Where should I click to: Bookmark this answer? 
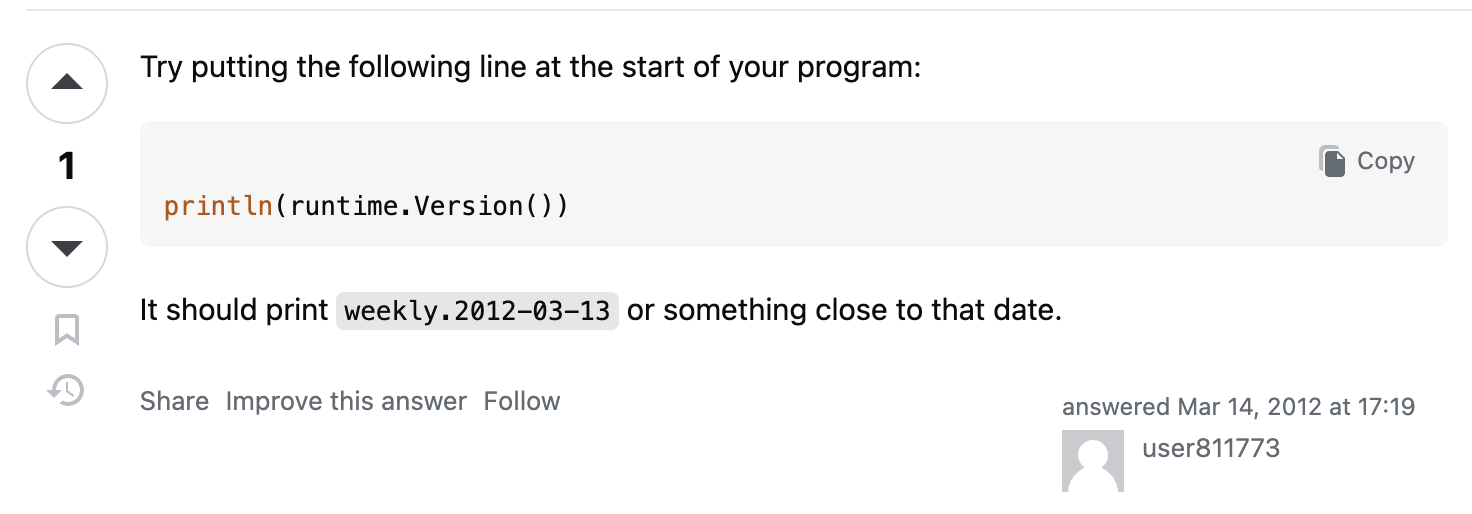(x=67, y=329)
